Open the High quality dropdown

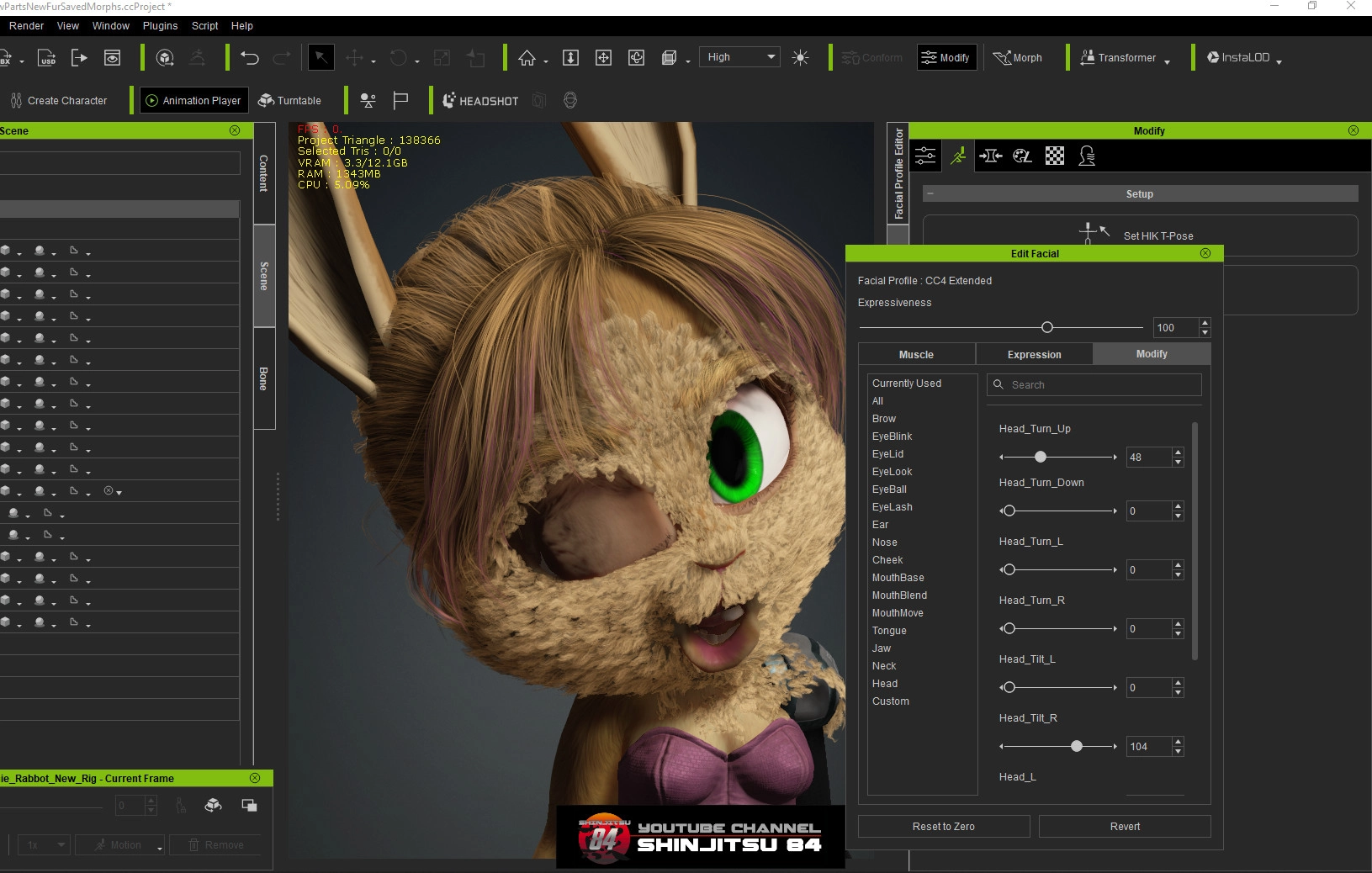[739, 57]
